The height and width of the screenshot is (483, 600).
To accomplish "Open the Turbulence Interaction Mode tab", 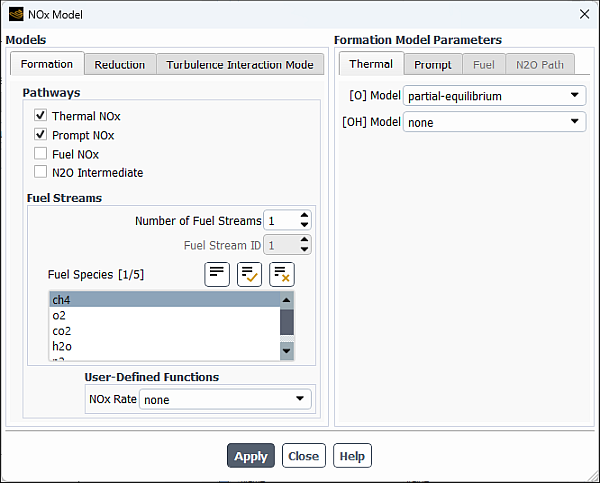I will tap(240, 65).
